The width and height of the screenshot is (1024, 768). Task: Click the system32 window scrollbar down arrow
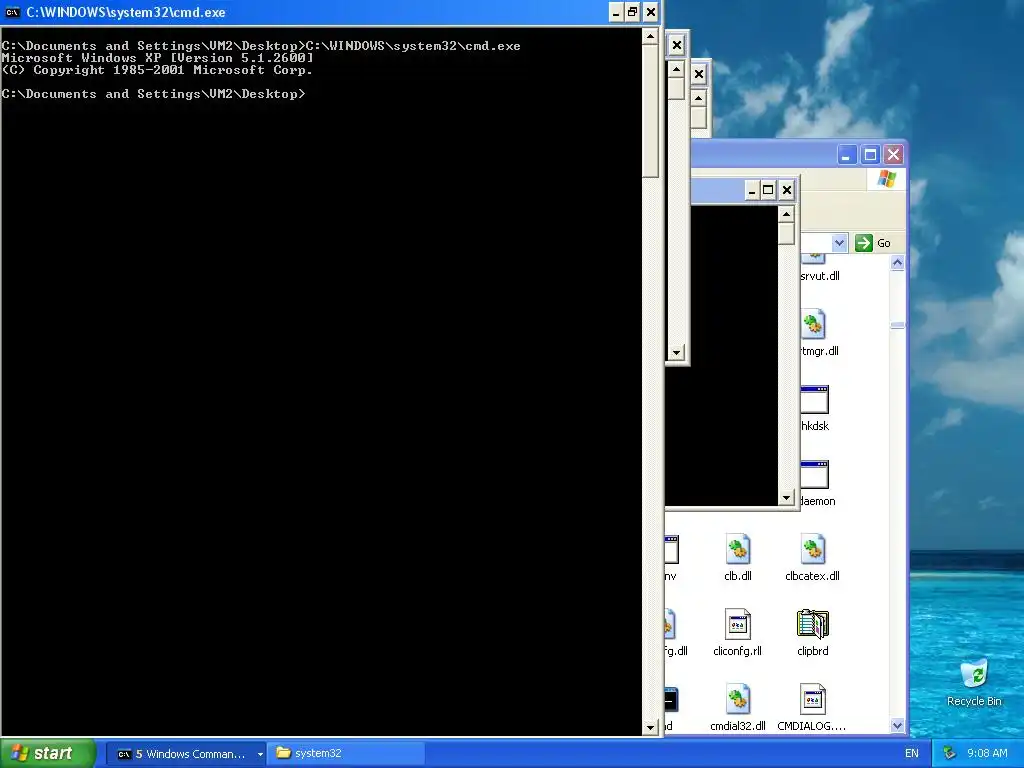(x=897, y=725)
